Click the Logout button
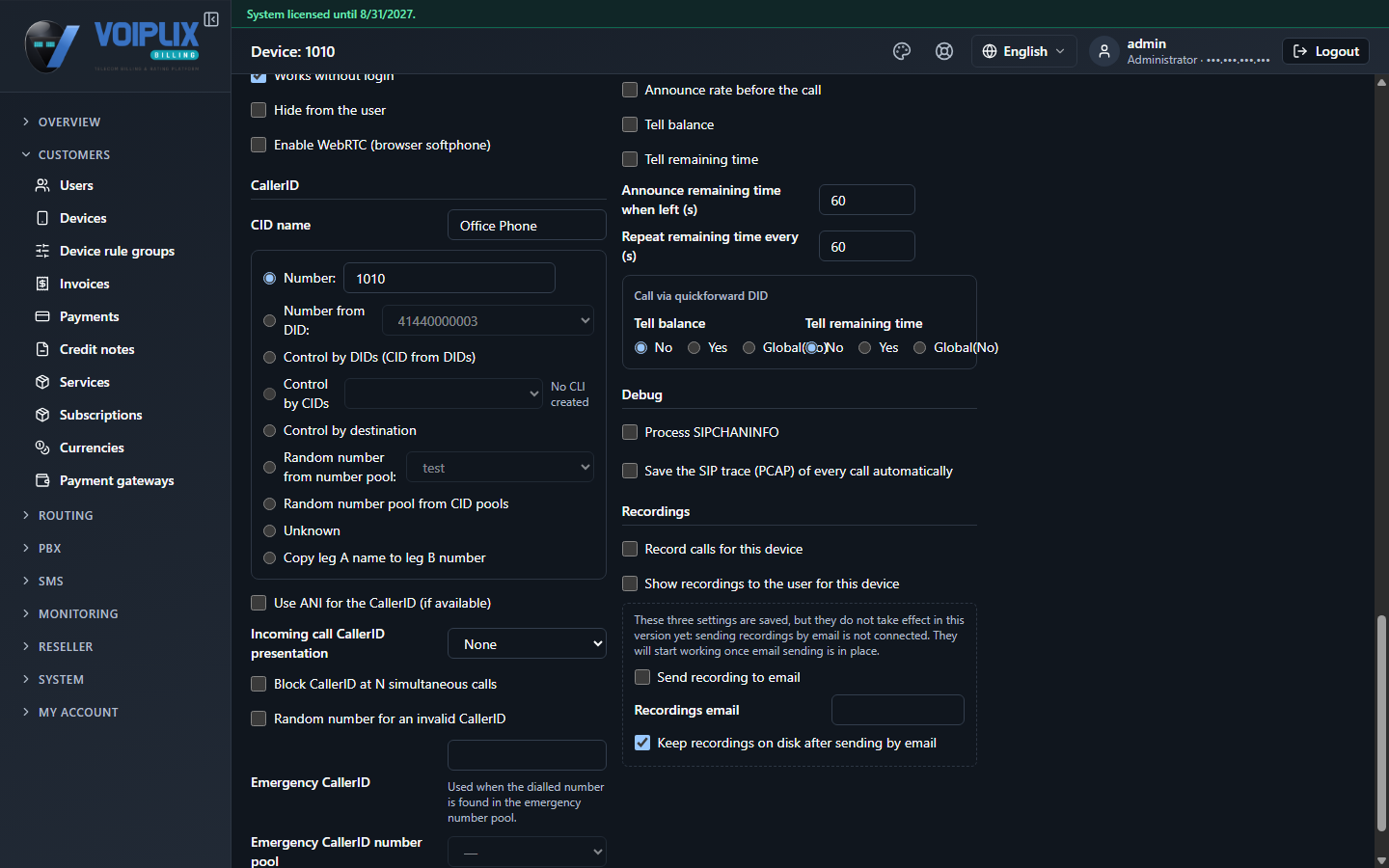This screenshot has width=1389, height=868. pos(1325,51)
